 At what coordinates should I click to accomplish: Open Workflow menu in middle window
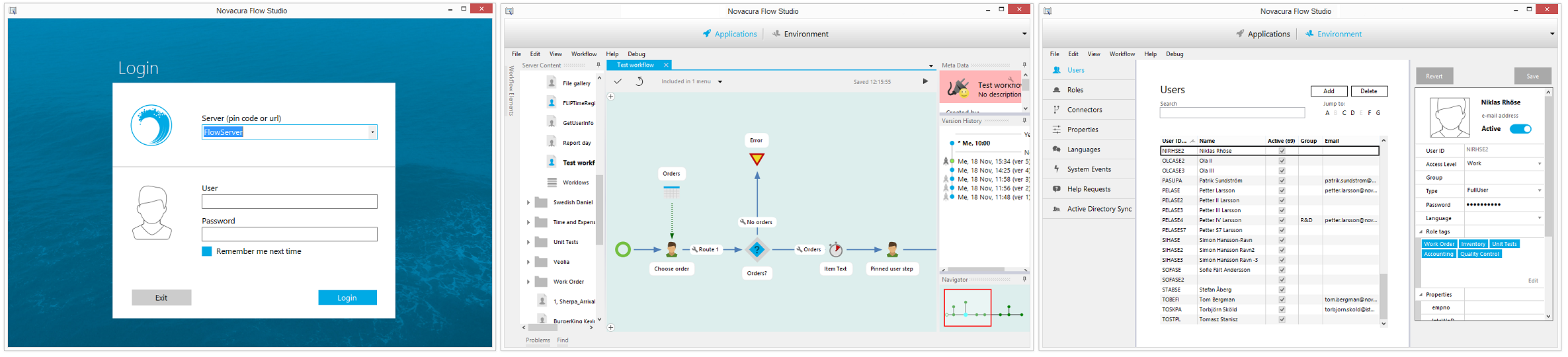point(584,54)
